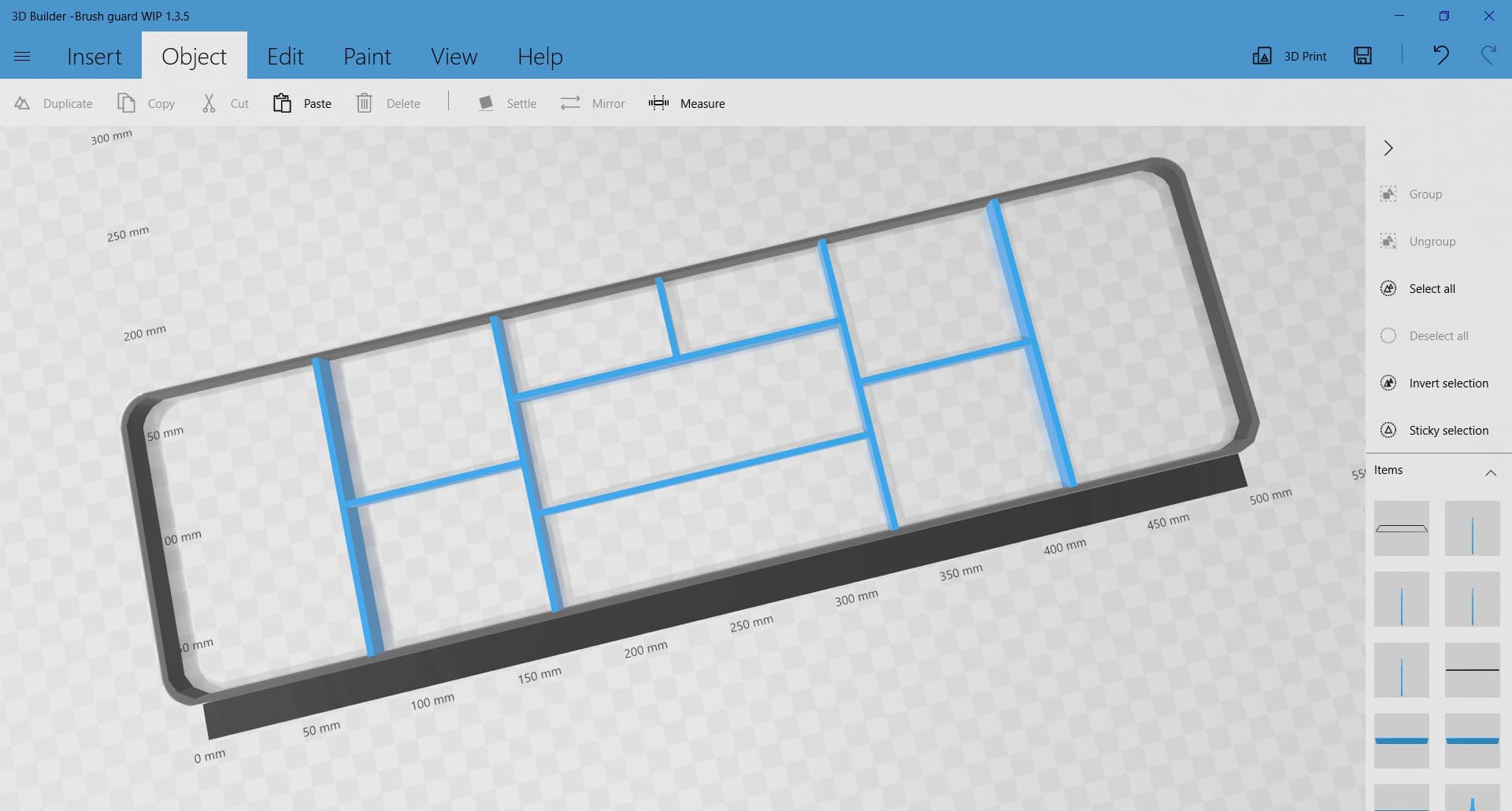This screenshot has height=811, width=1512.
Task: Click the 3D Print button
Action: pyautogui.click(x=1290, y=56)
